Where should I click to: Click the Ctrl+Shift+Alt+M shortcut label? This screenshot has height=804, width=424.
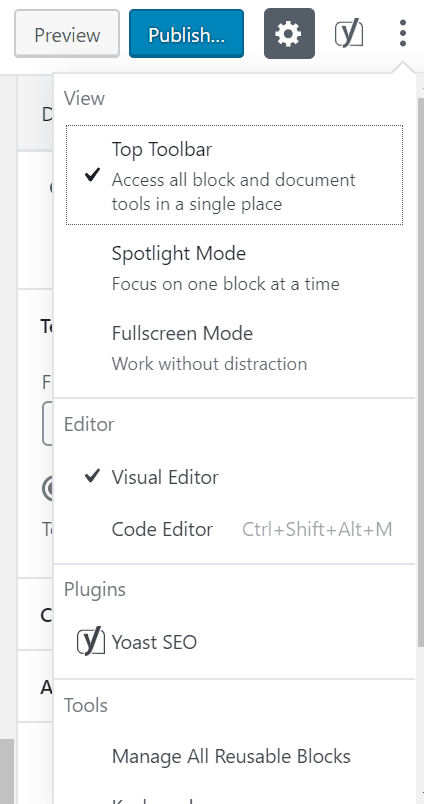[317, 530]
